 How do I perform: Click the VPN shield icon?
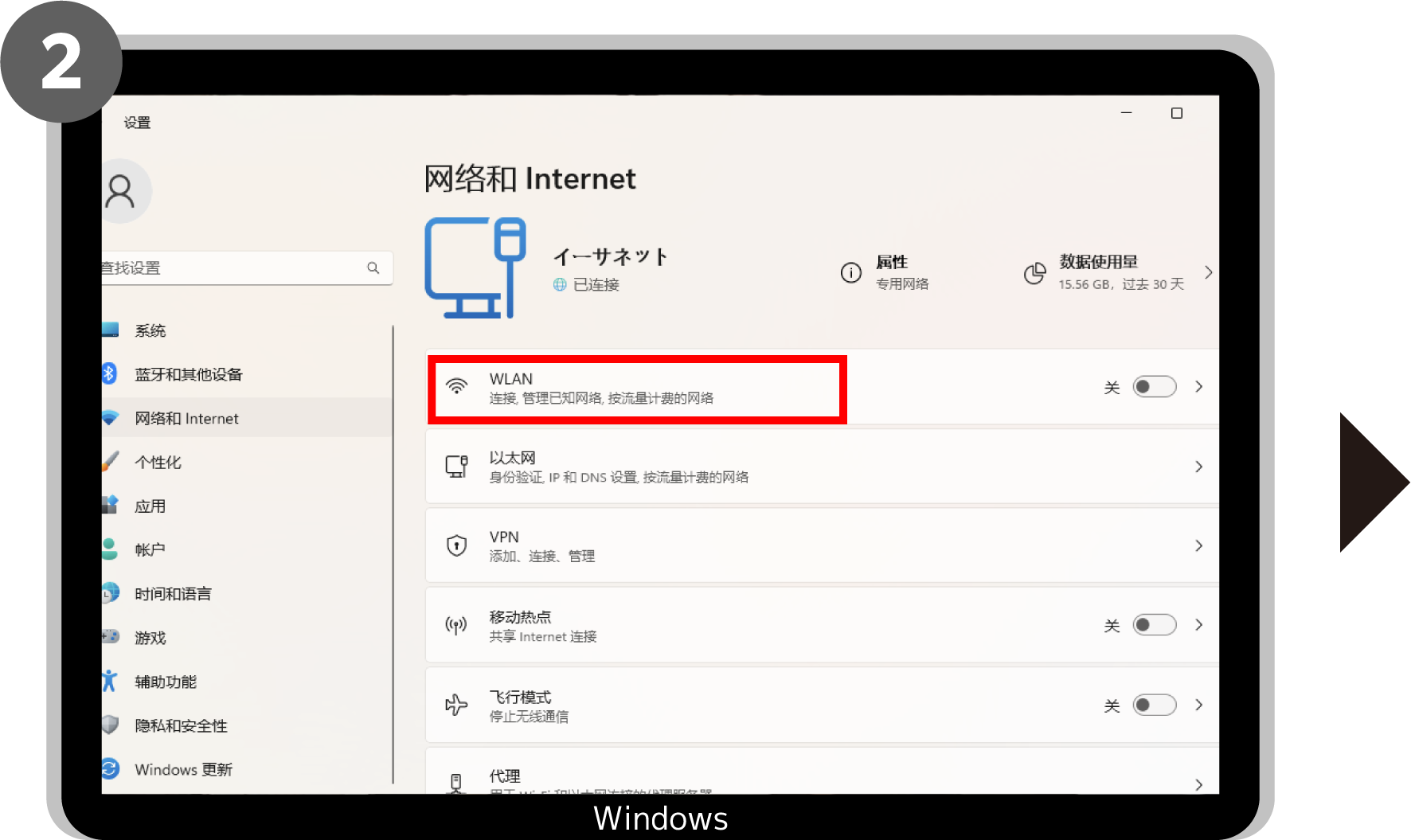(x=456, y=545)
